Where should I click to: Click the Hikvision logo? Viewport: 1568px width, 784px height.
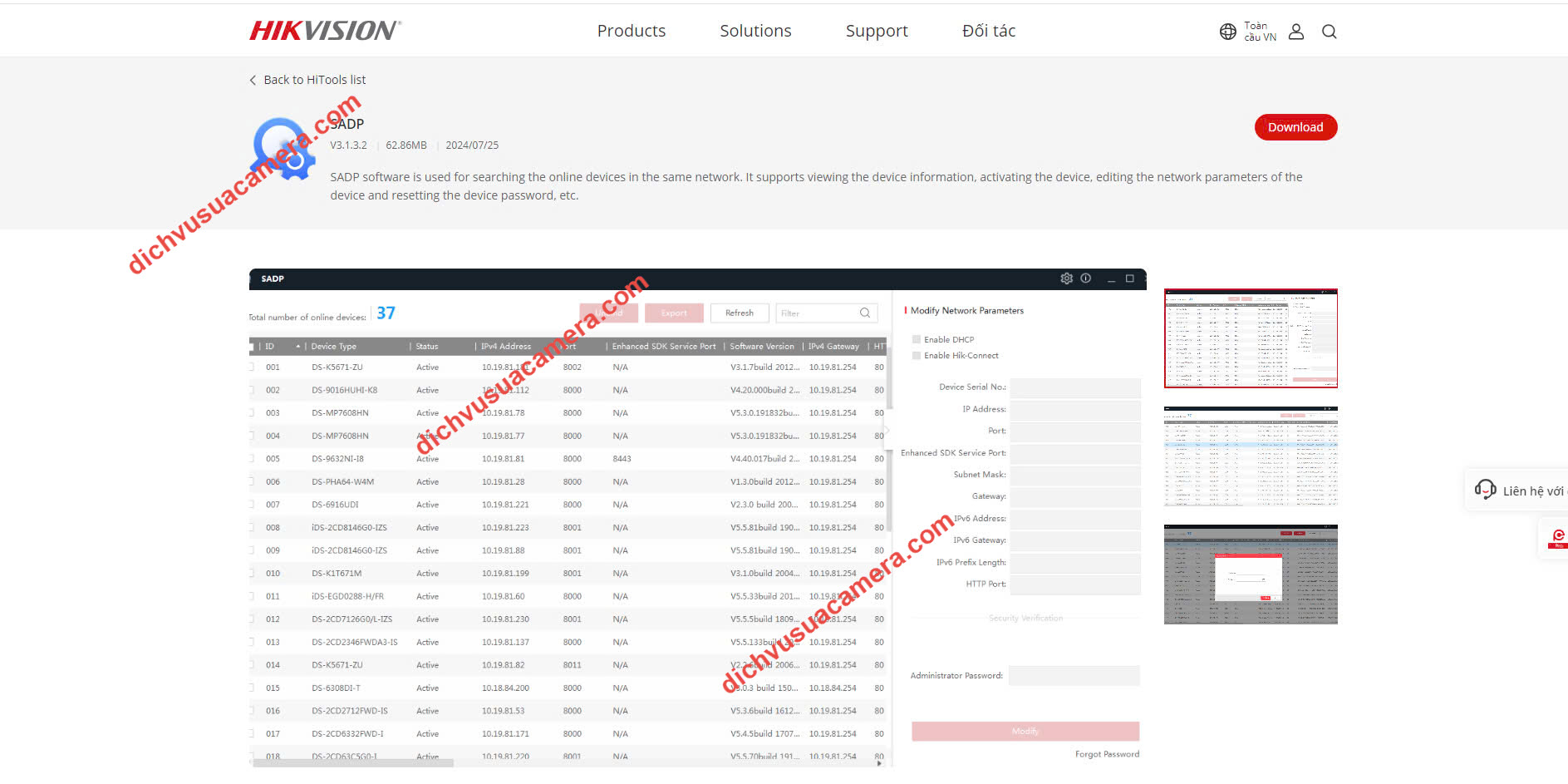pyautogui.click(x=325, y=31)
